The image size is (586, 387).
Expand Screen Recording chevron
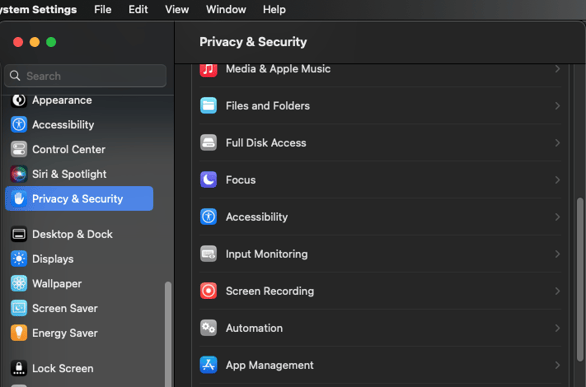(557, 291)
